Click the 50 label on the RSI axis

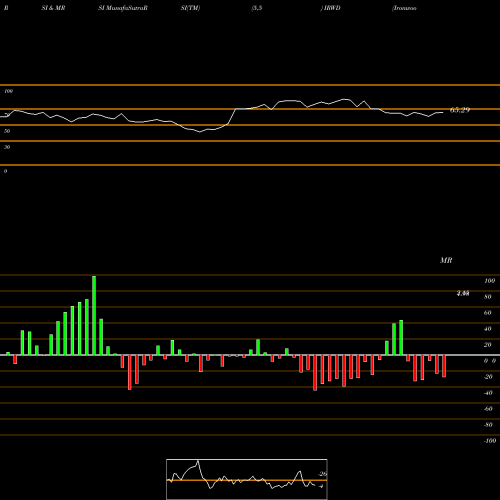7,131
